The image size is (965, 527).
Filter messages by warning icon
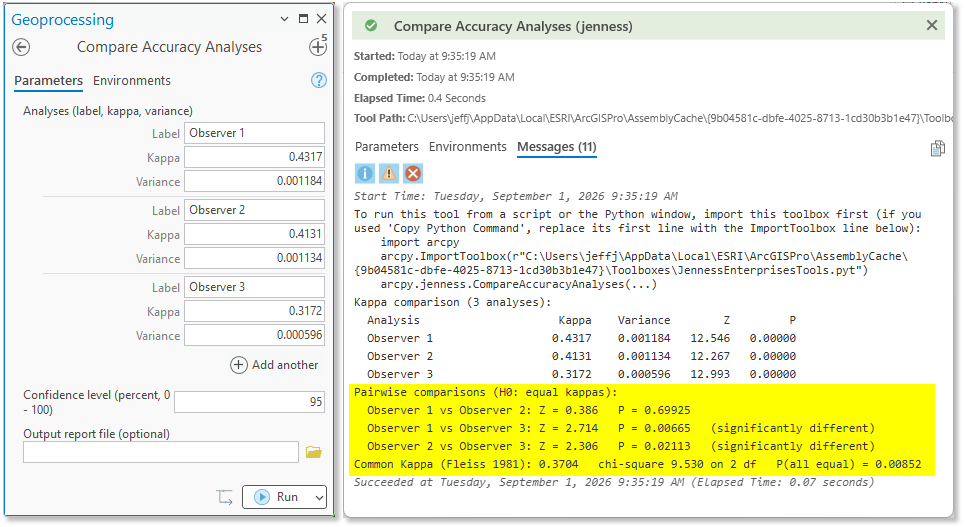(x=389, y=174)
